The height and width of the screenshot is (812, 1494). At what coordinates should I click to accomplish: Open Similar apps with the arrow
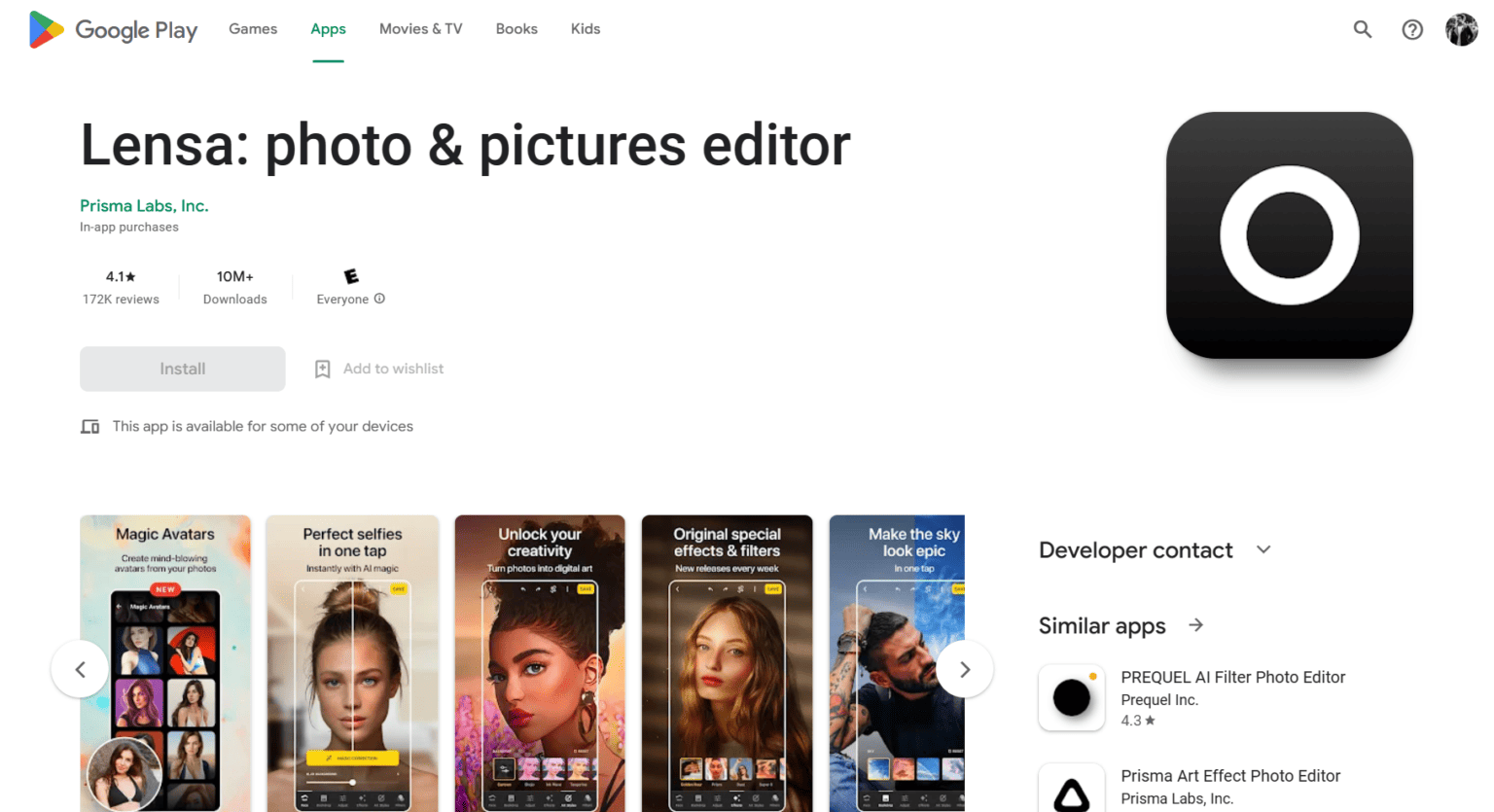(x=1195, y=625)
